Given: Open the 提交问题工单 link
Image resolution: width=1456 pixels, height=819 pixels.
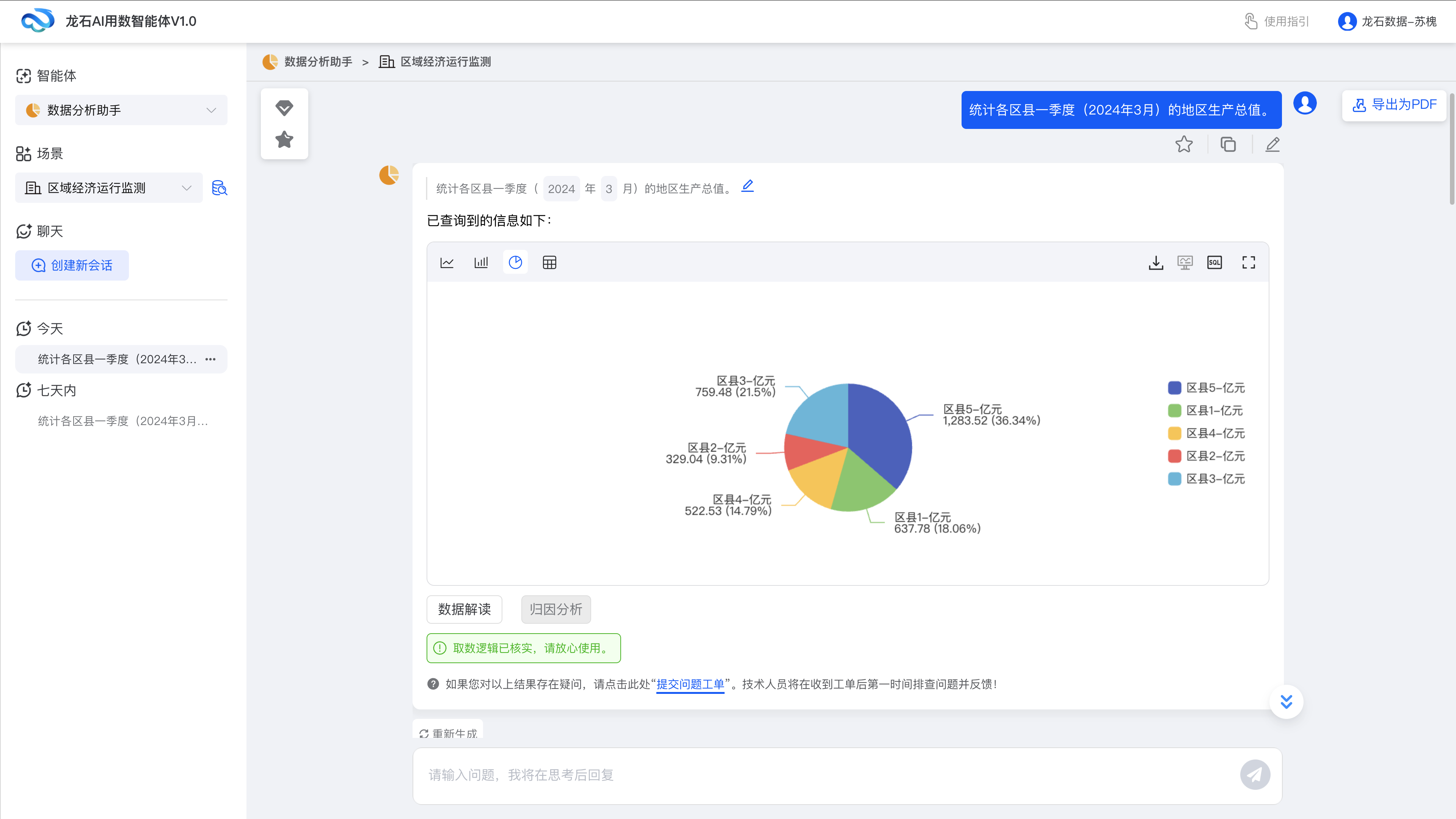Looking at the screenshot, I should [x=690, y=684].
